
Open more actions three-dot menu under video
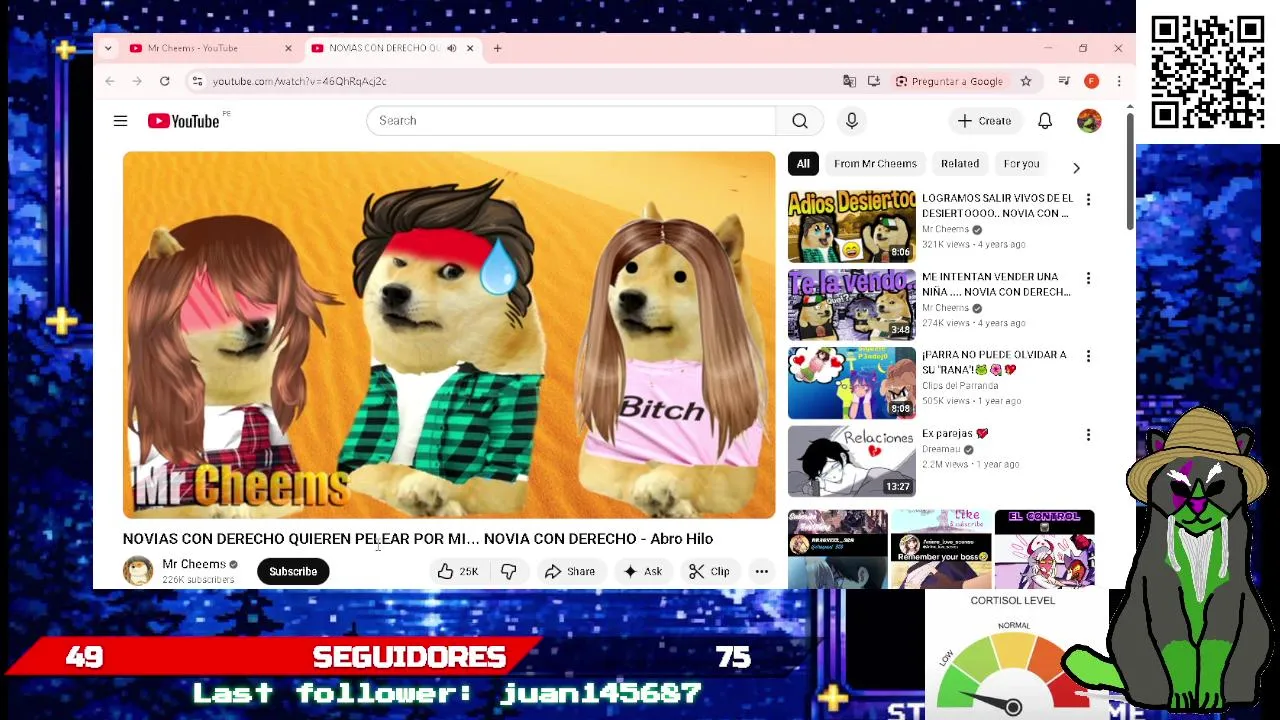[x=762, y=572]
